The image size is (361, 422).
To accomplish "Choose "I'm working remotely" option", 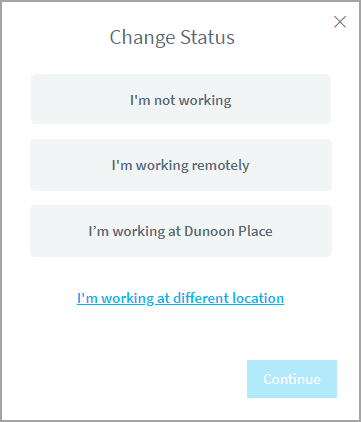I will [181, 165].
